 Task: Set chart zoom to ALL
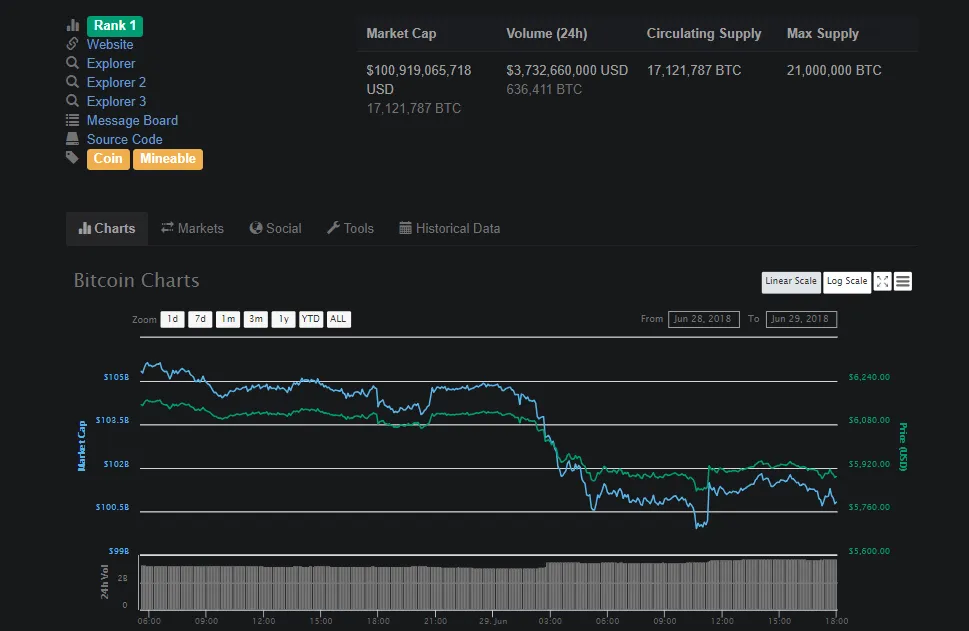coord(338,319)
